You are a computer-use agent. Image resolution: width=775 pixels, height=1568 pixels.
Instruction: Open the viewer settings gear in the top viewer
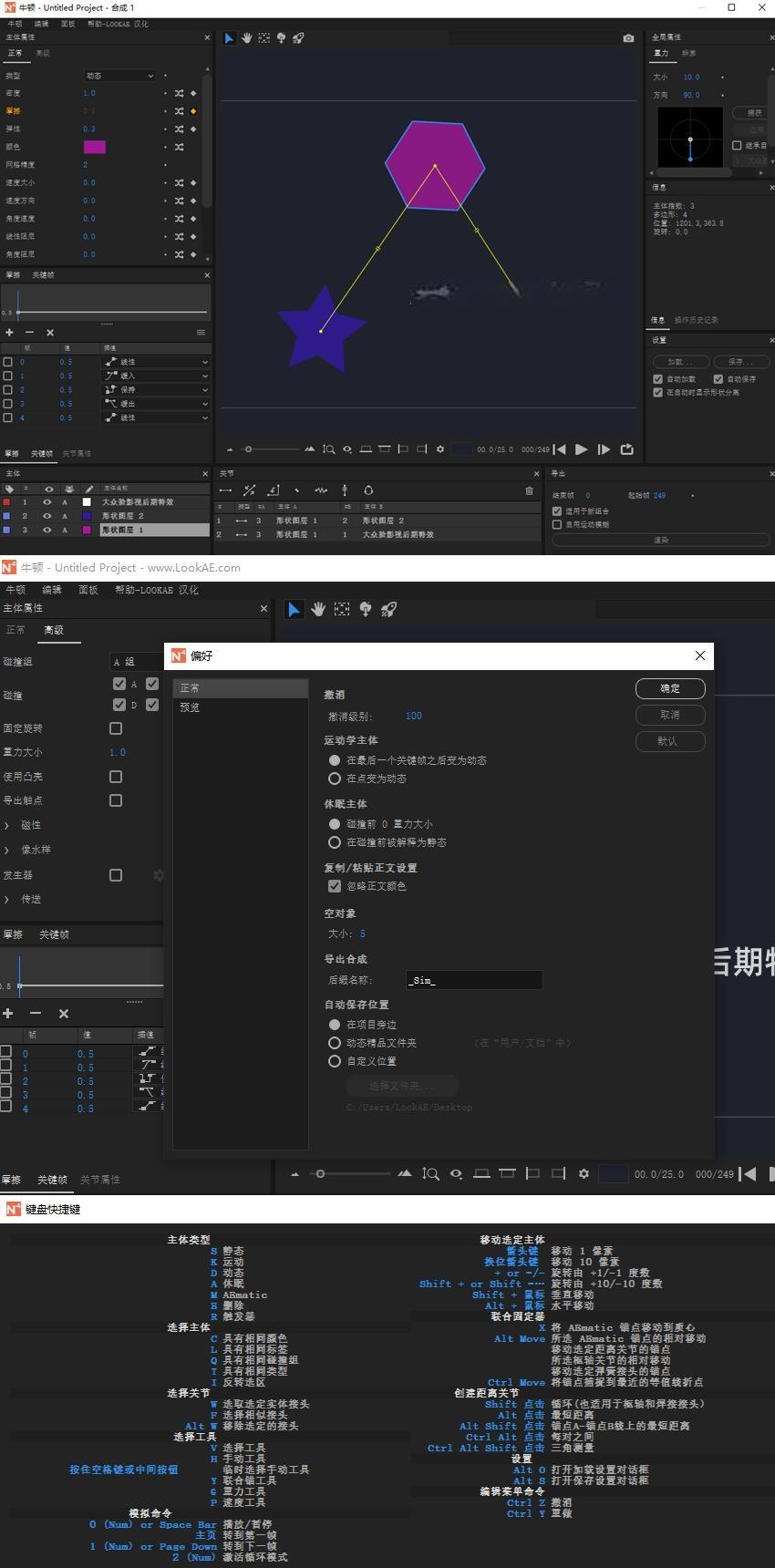tap(440, 449)
